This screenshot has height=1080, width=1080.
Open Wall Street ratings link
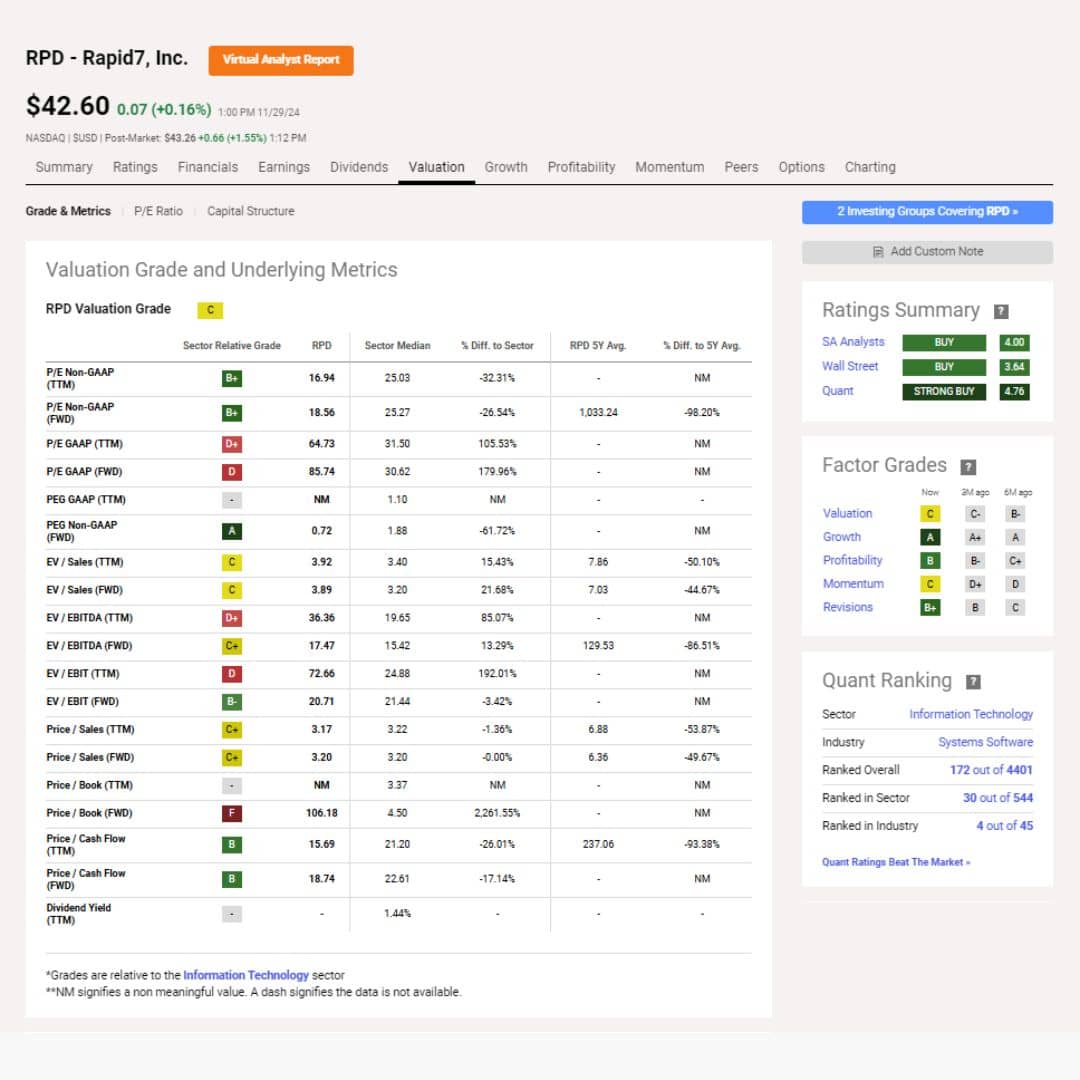850,366
